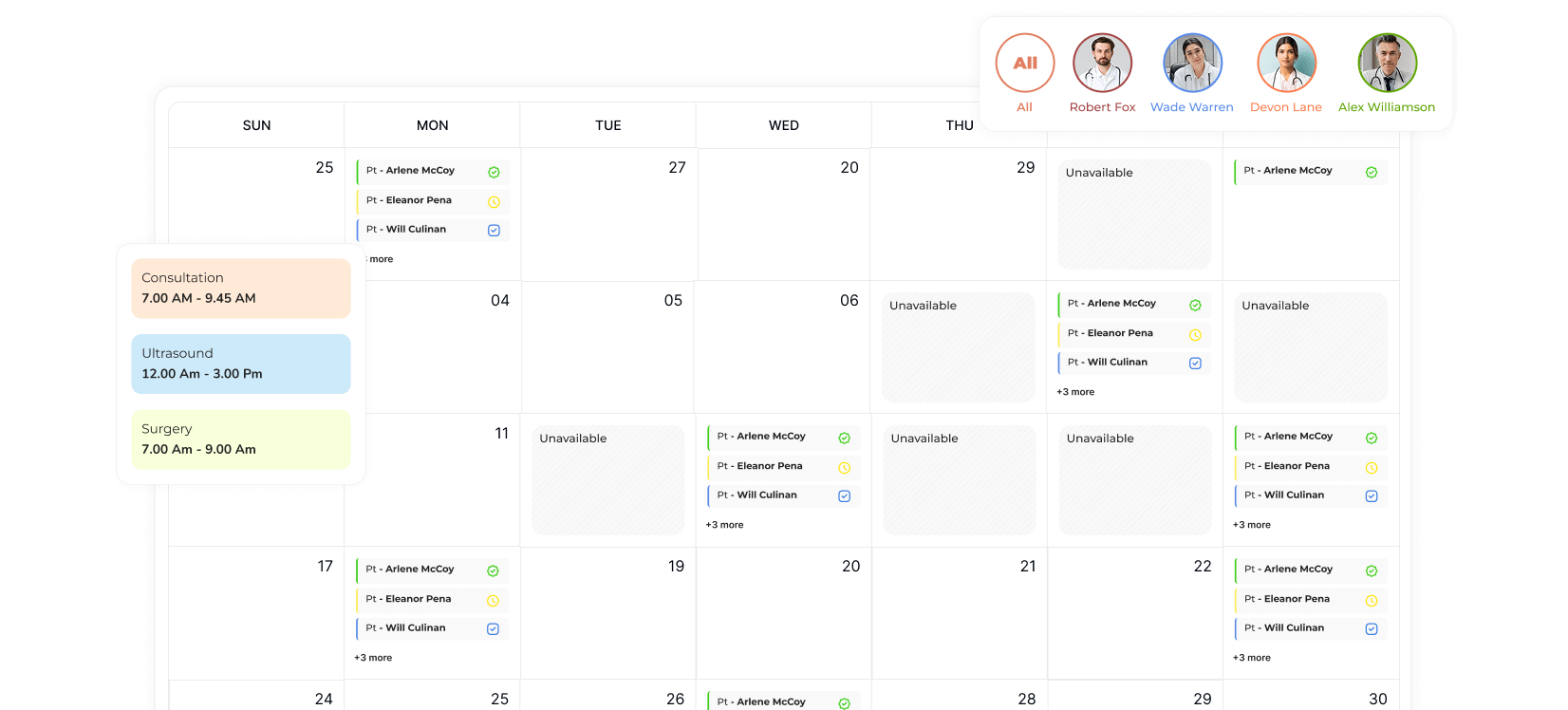
Task: Click green check icon for Arlene McCoy, first-week Saturday
Action: 1371,172
